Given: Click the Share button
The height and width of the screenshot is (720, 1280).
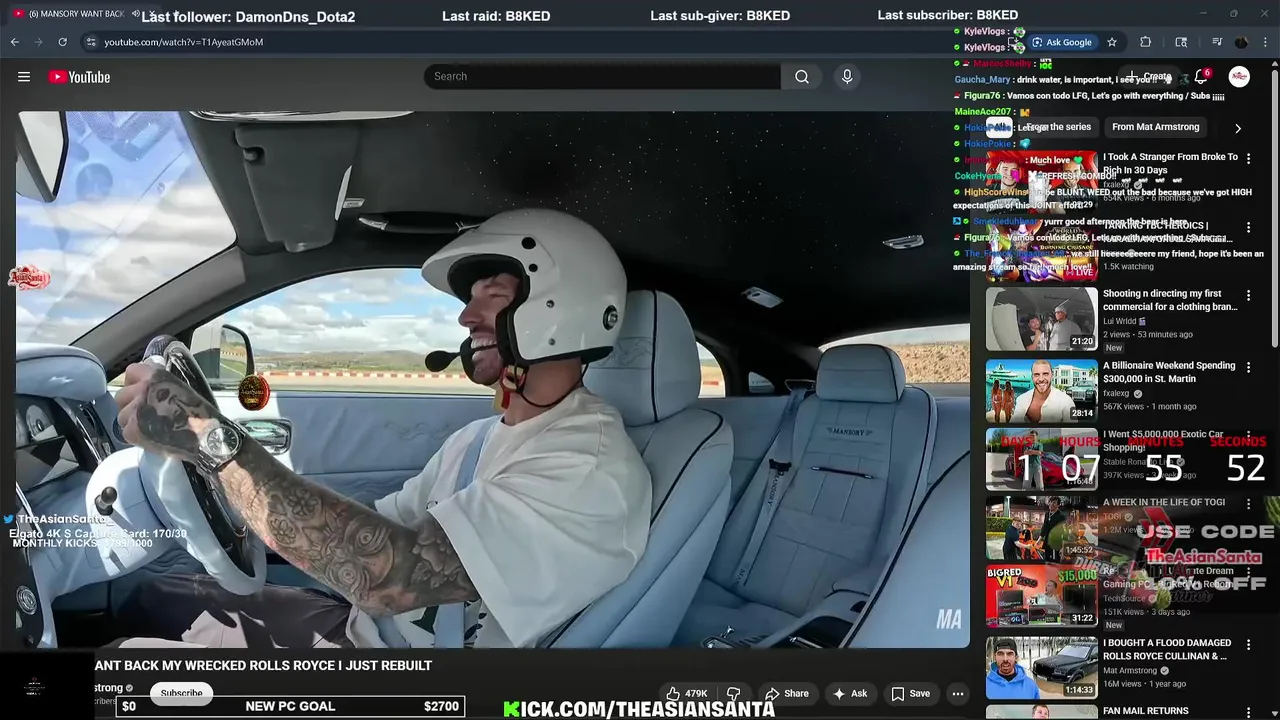Looking at the screenshot, I should click(786, 693).
